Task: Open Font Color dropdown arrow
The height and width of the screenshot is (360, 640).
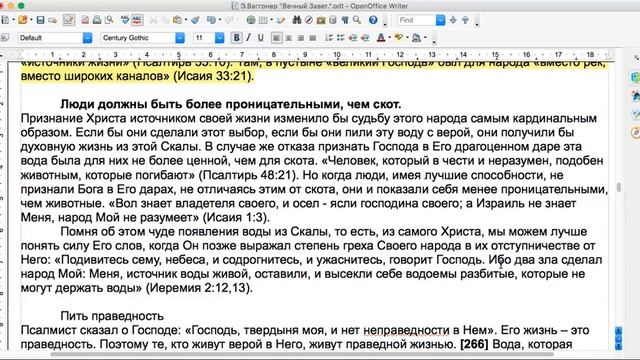Action: coord(389,38)
